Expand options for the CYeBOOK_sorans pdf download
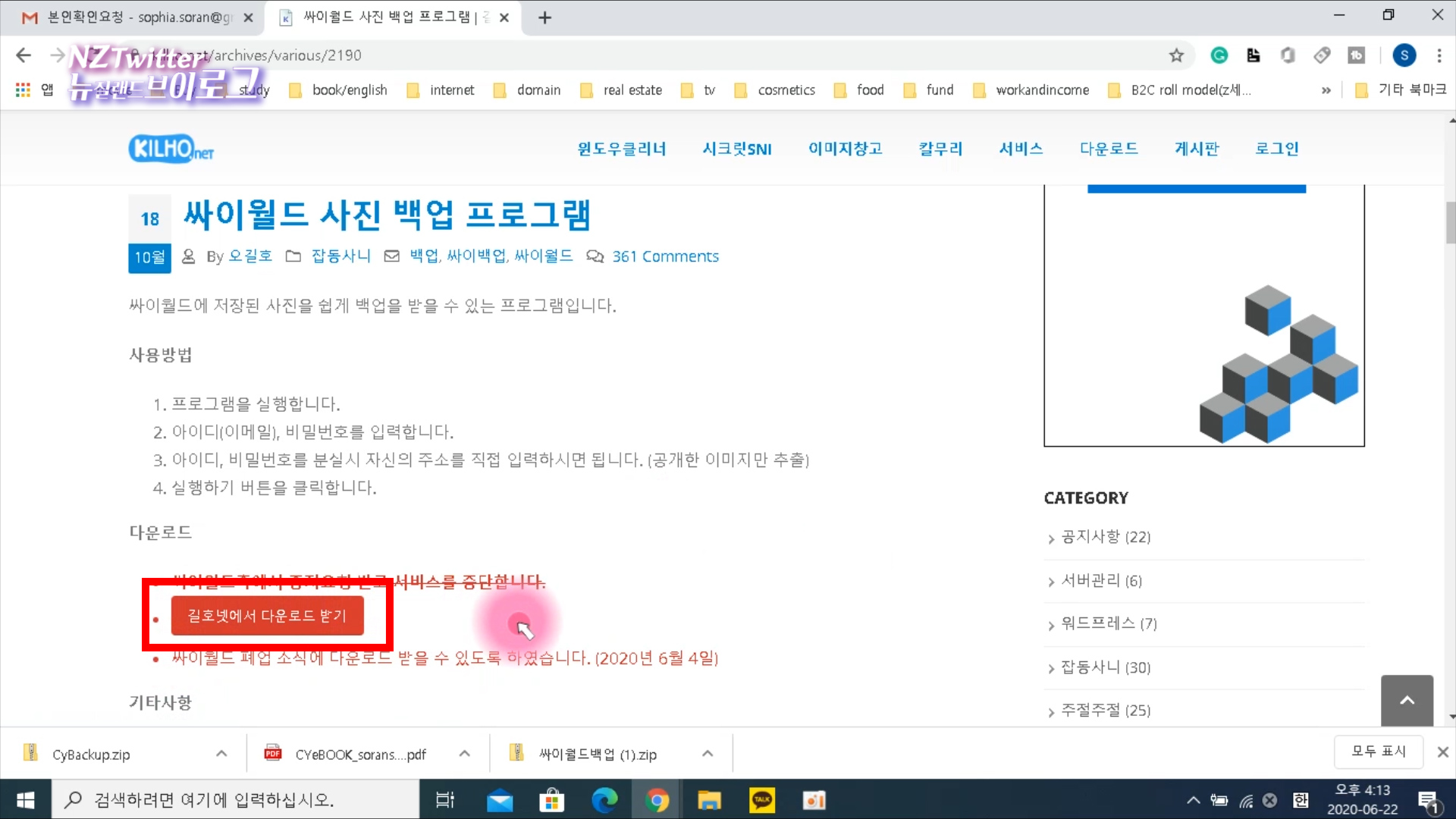Screen dimensions: 1456x819 [465, 754]
